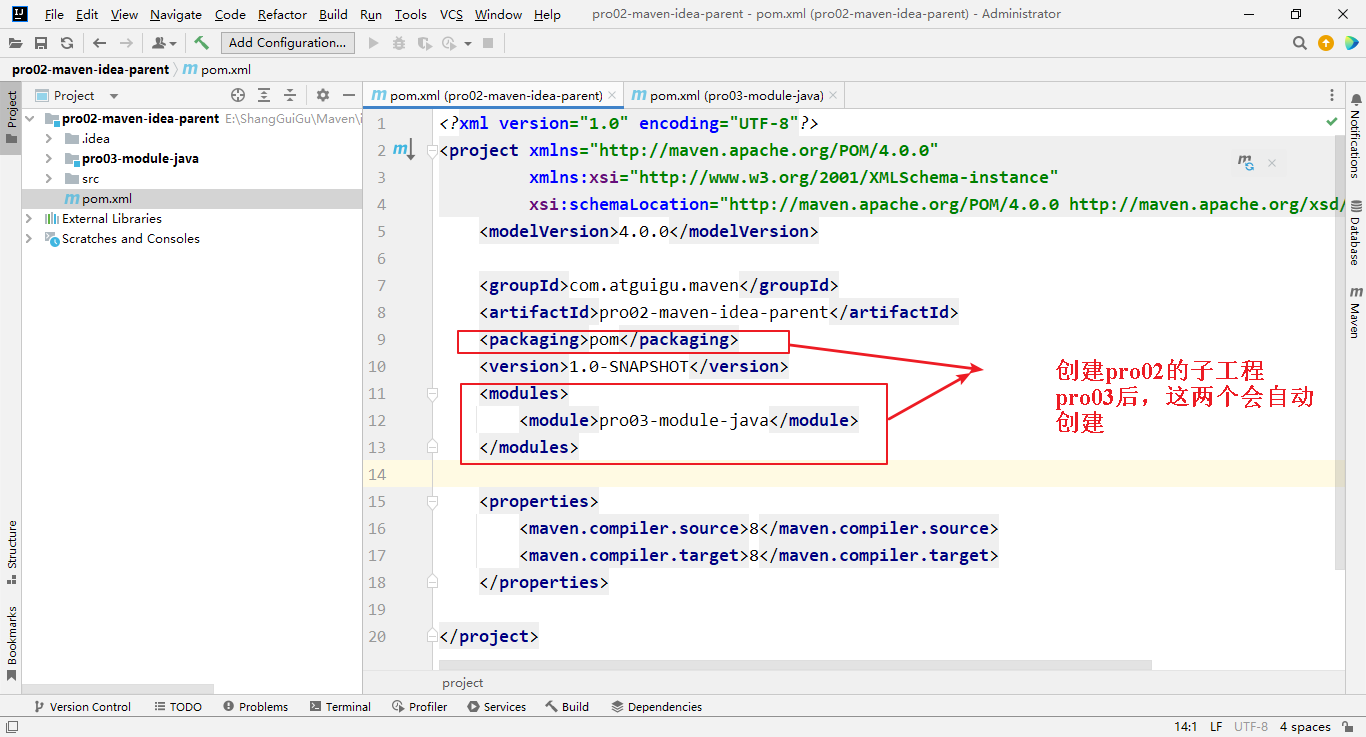Click the Add Configuration button
Viewport: 1366px width, 737px height.
point(287,43)
